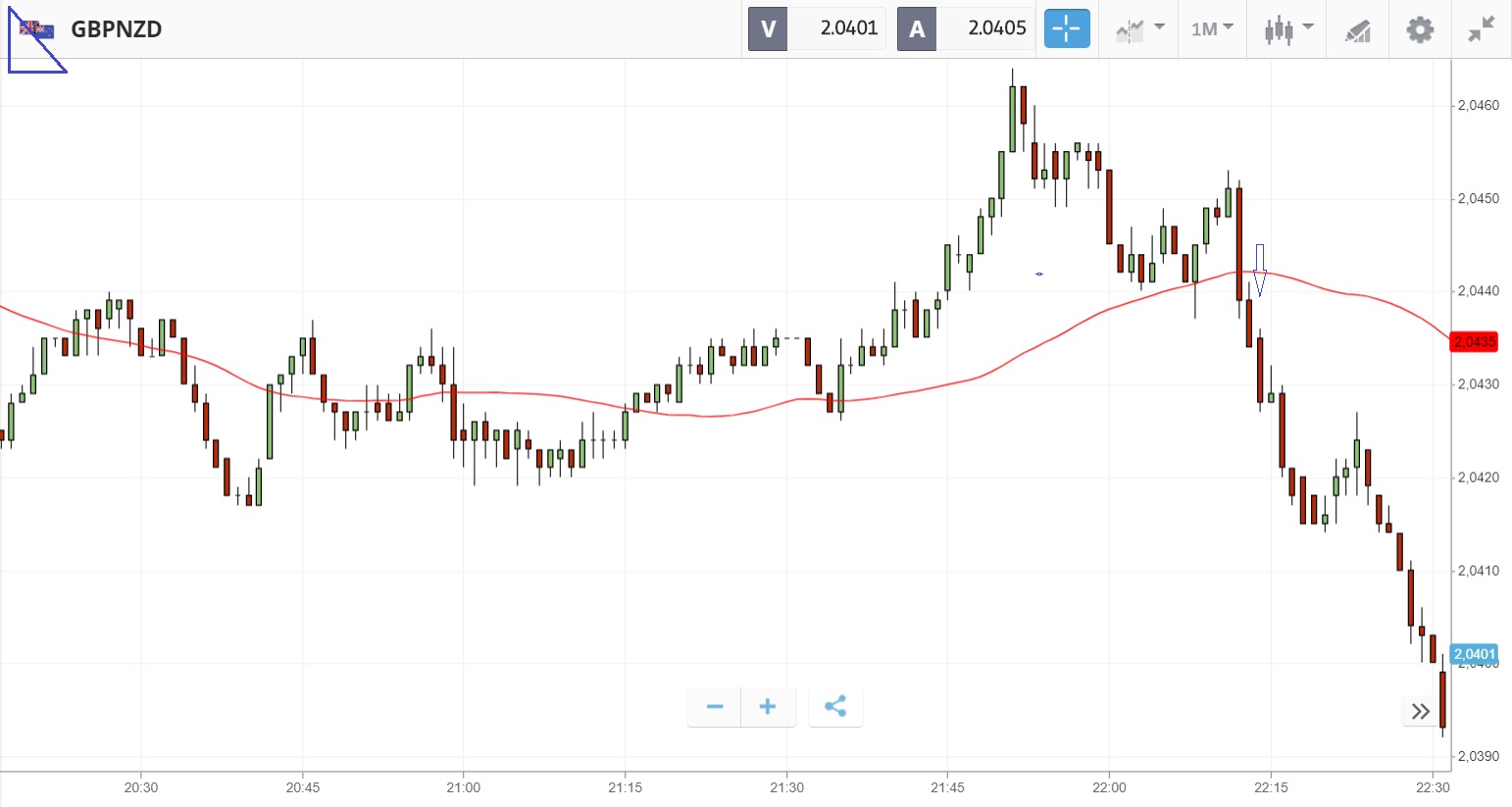Click the V sell button

click(768, 29)
